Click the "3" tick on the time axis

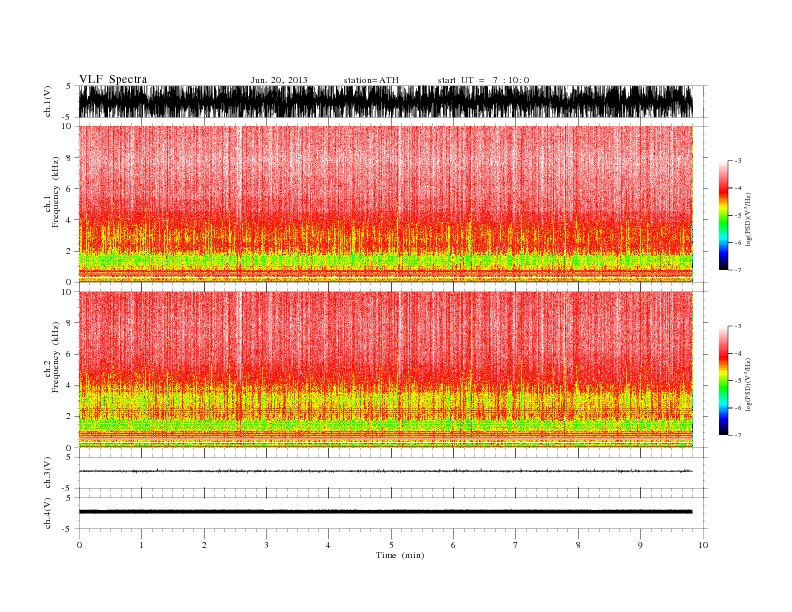point(266,545)
